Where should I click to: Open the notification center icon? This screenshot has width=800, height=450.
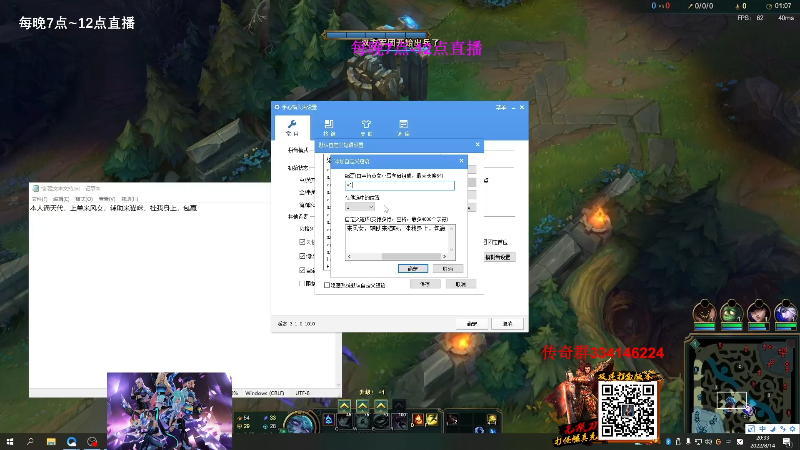point(787,442)
